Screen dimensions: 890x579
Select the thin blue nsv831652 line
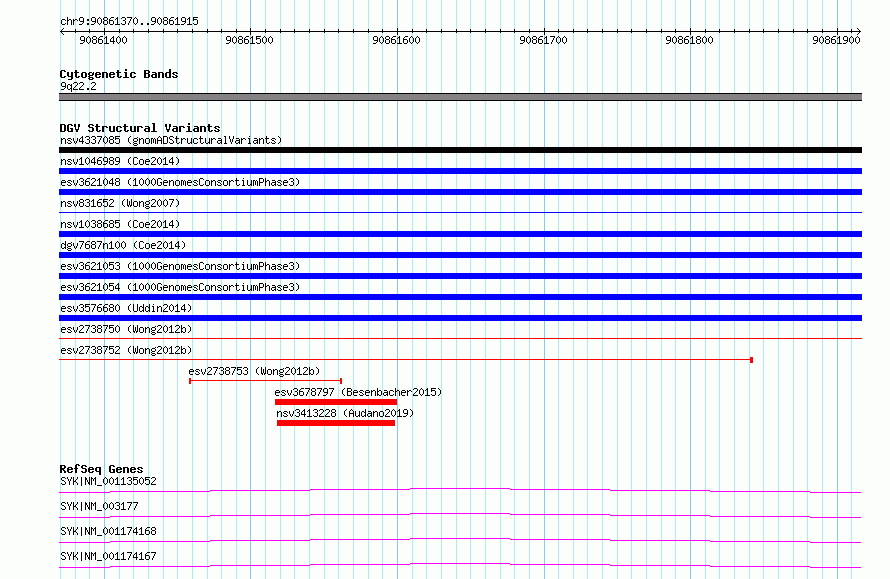[460, 212]
